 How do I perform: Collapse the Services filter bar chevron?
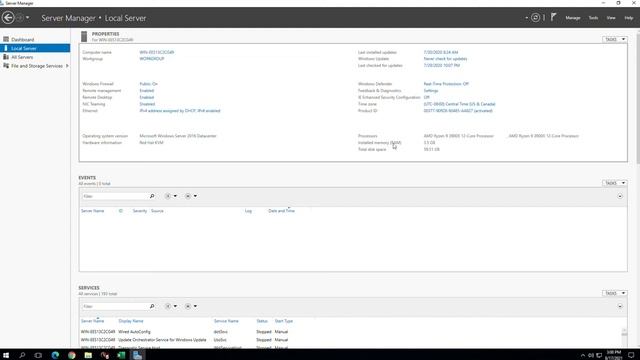click(620, 307)
